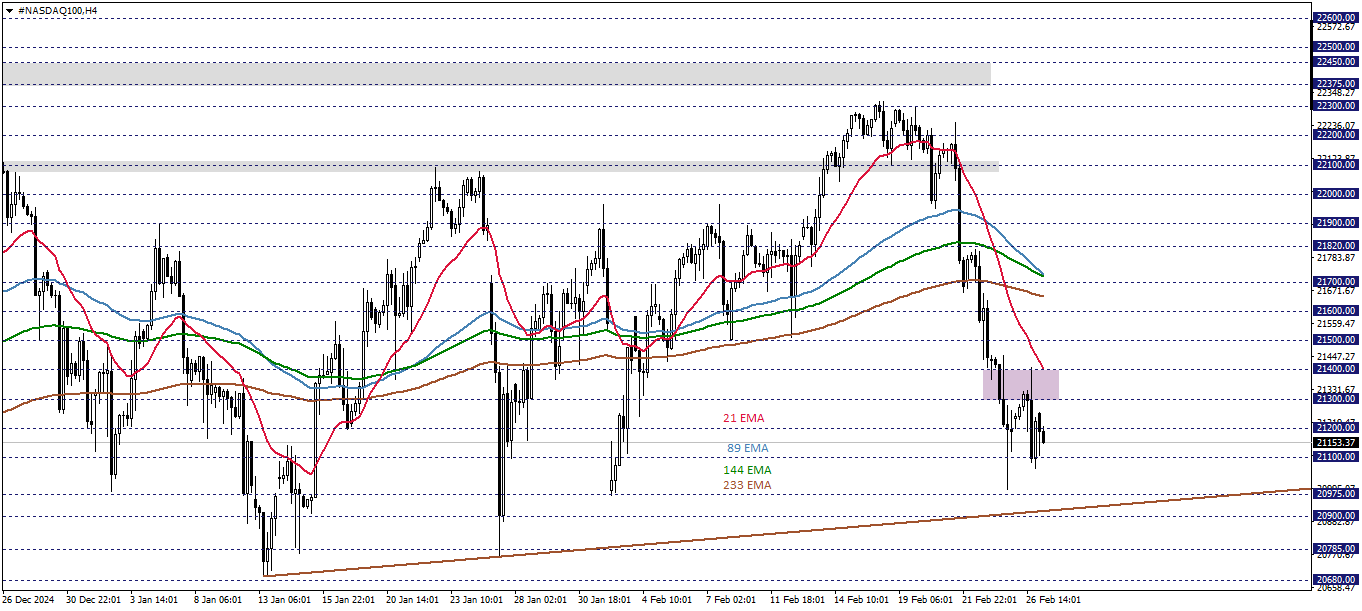The image size is (1362, 611).
Task: Click the 8 Jan 06:01 time label
Action: pyautogui.click(x=216, y=600)
